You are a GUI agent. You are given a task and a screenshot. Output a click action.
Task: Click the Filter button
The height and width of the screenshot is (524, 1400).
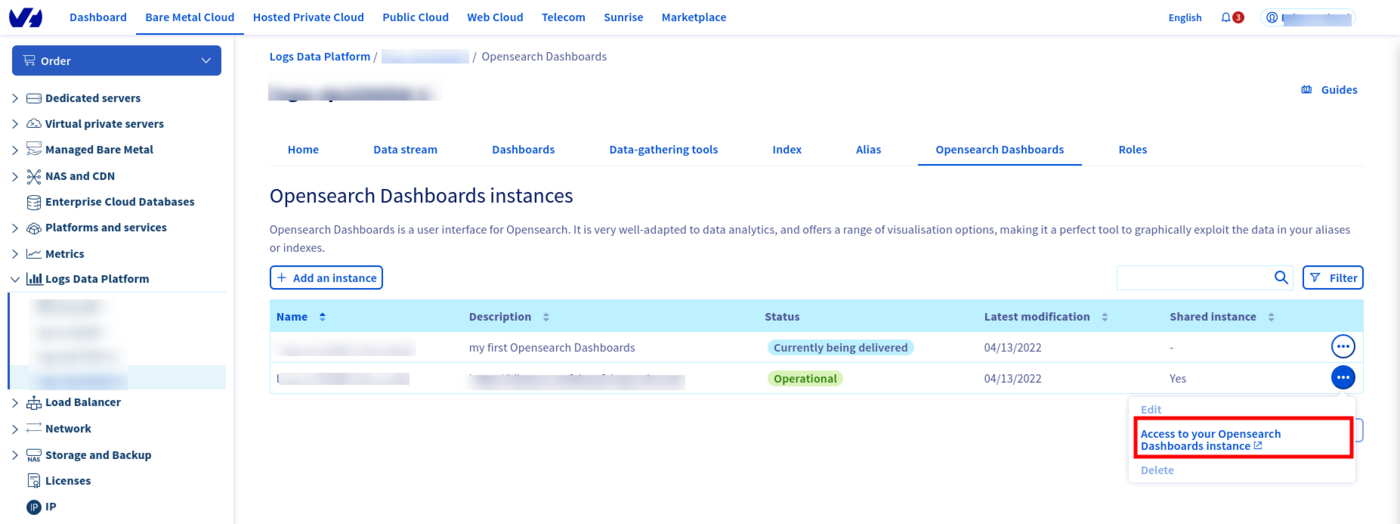(1333, 278)
